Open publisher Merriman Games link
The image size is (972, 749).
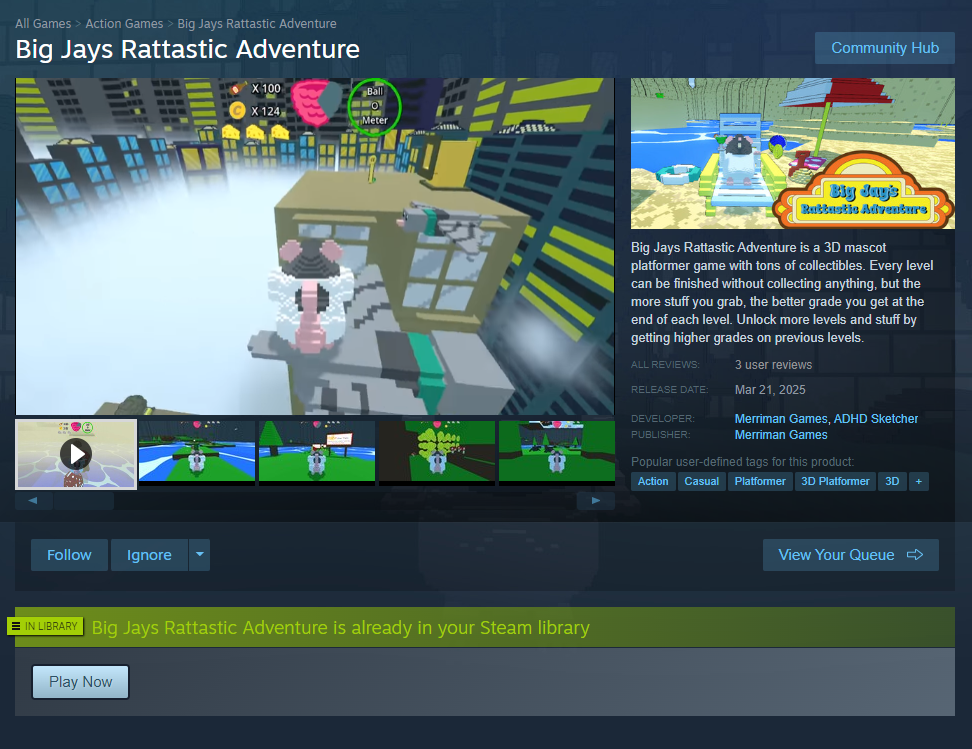pyautogui.click(x=780, y=435)
